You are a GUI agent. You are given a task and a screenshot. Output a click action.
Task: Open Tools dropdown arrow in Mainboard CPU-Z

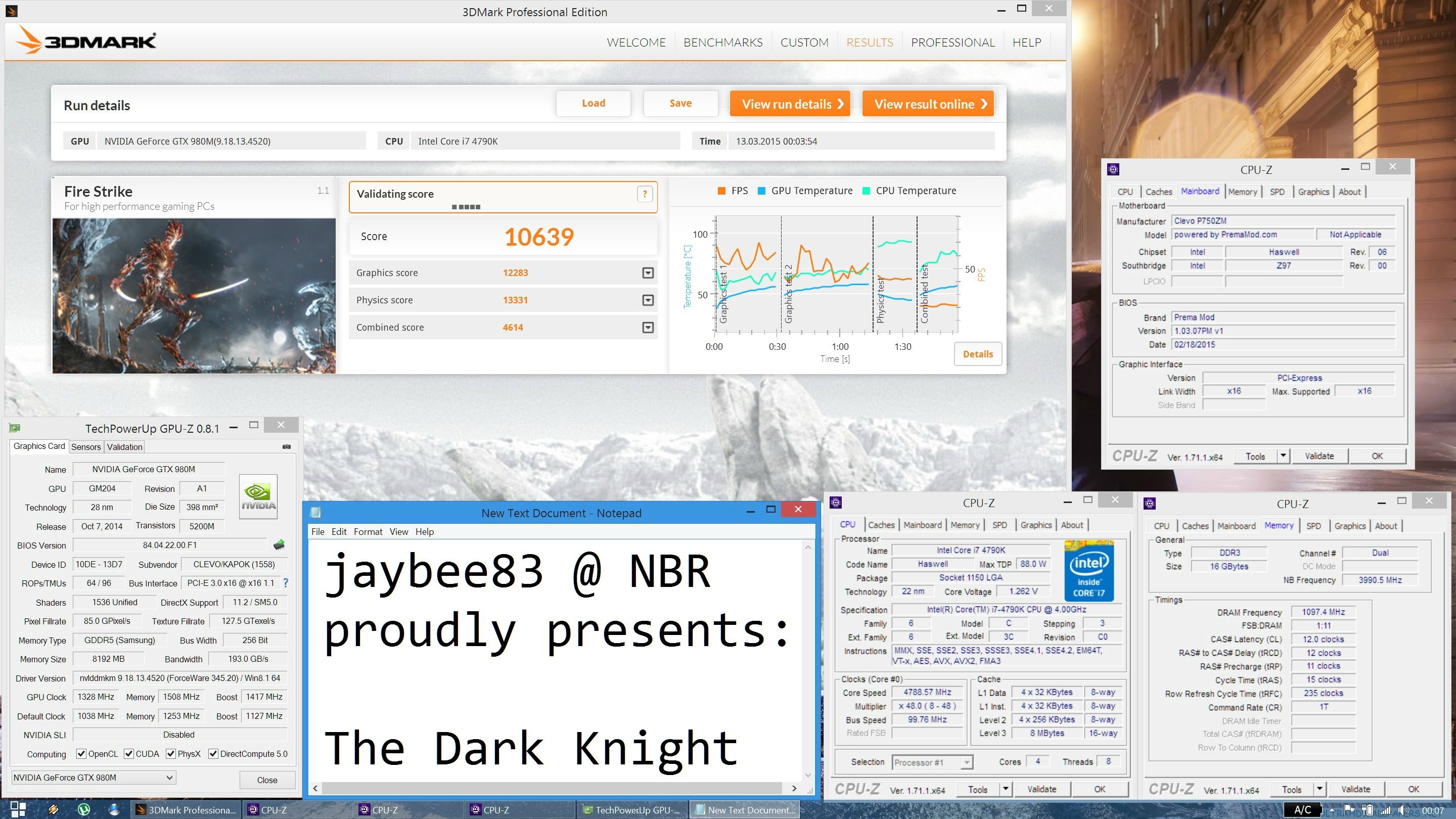pyautogui.click(x=1283, y=456)
